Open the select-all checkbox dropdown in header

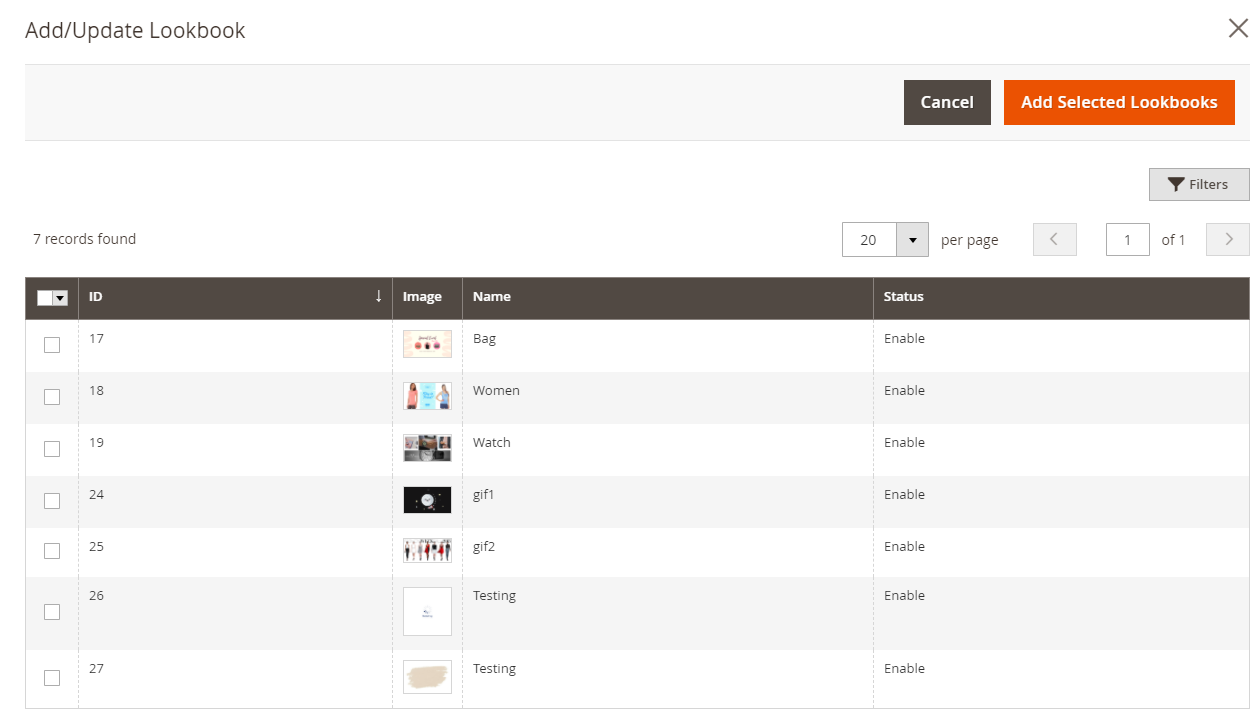[60, 298]
